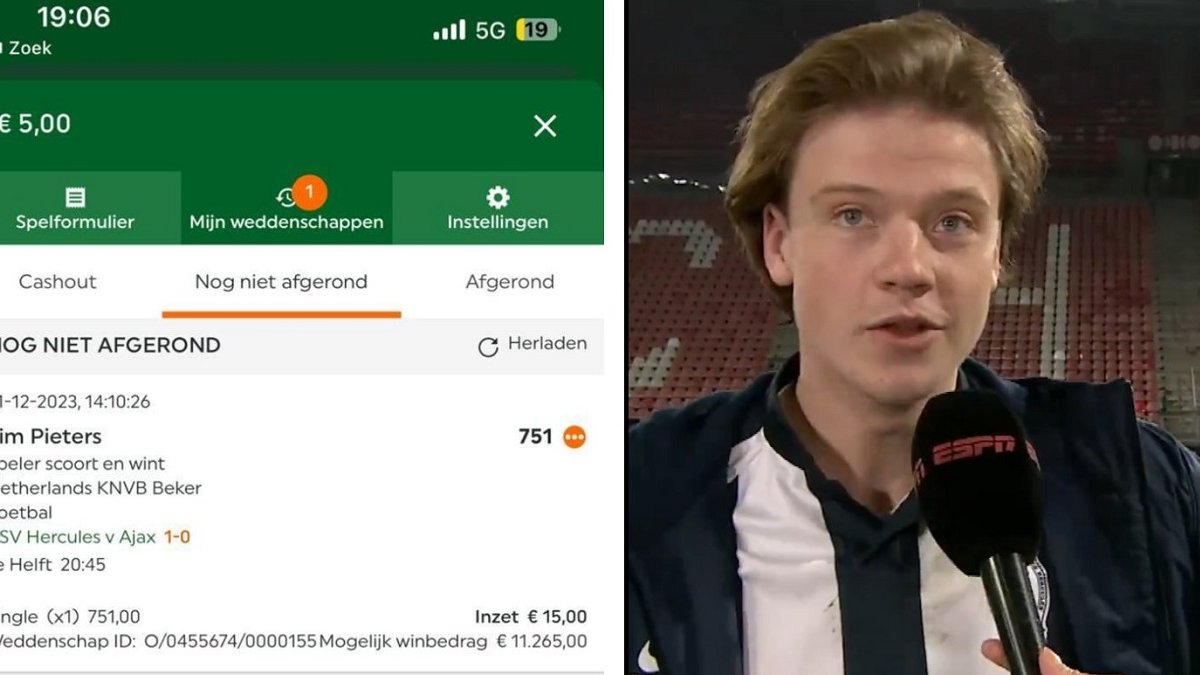Click the € 5,00 bet slip header
Screen dimensions: 1200x675
coord(36,124)
